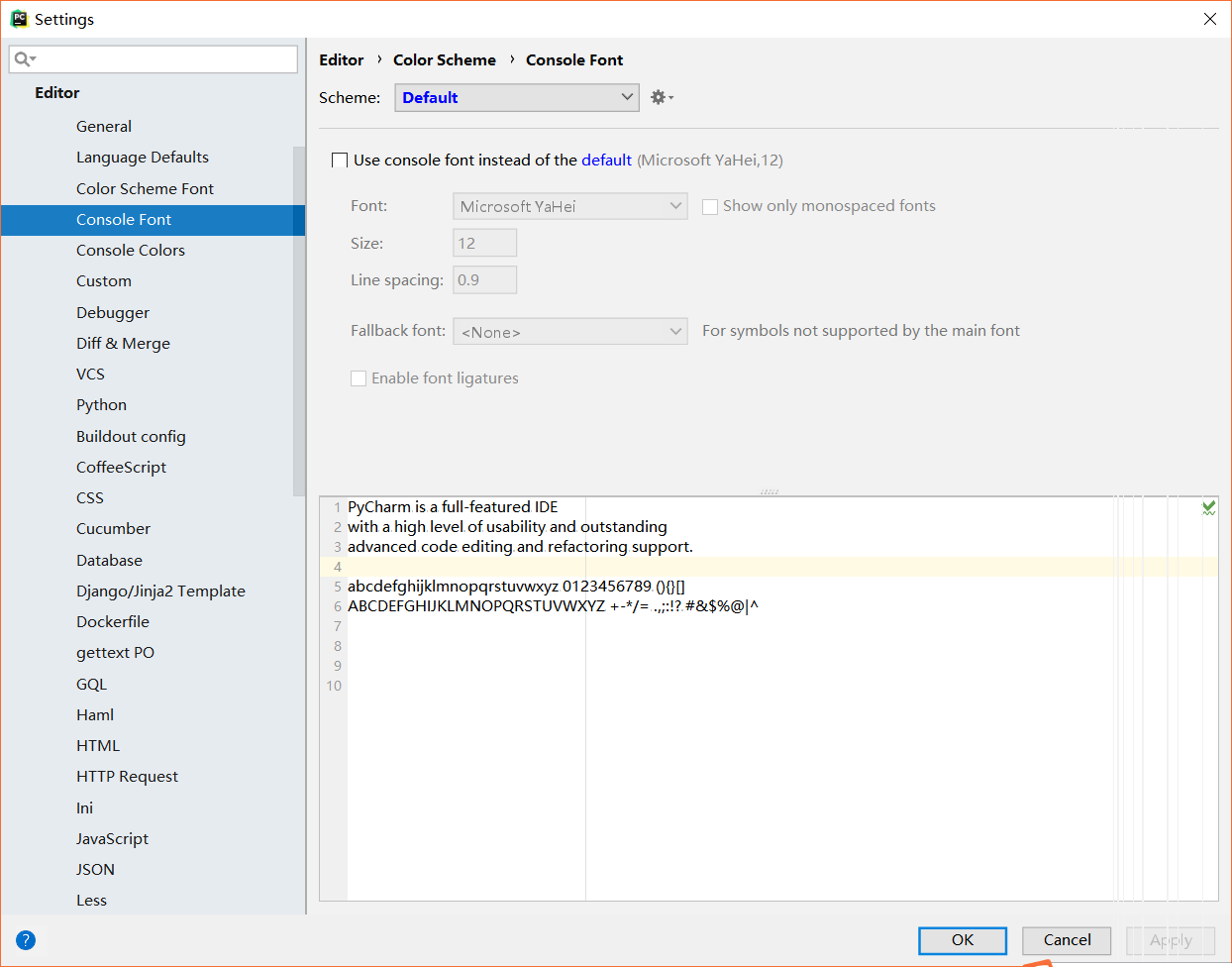The image size is (1232, 967).
Task: Click the PyCharm logo in the title bar
Action: pos(17,18)
